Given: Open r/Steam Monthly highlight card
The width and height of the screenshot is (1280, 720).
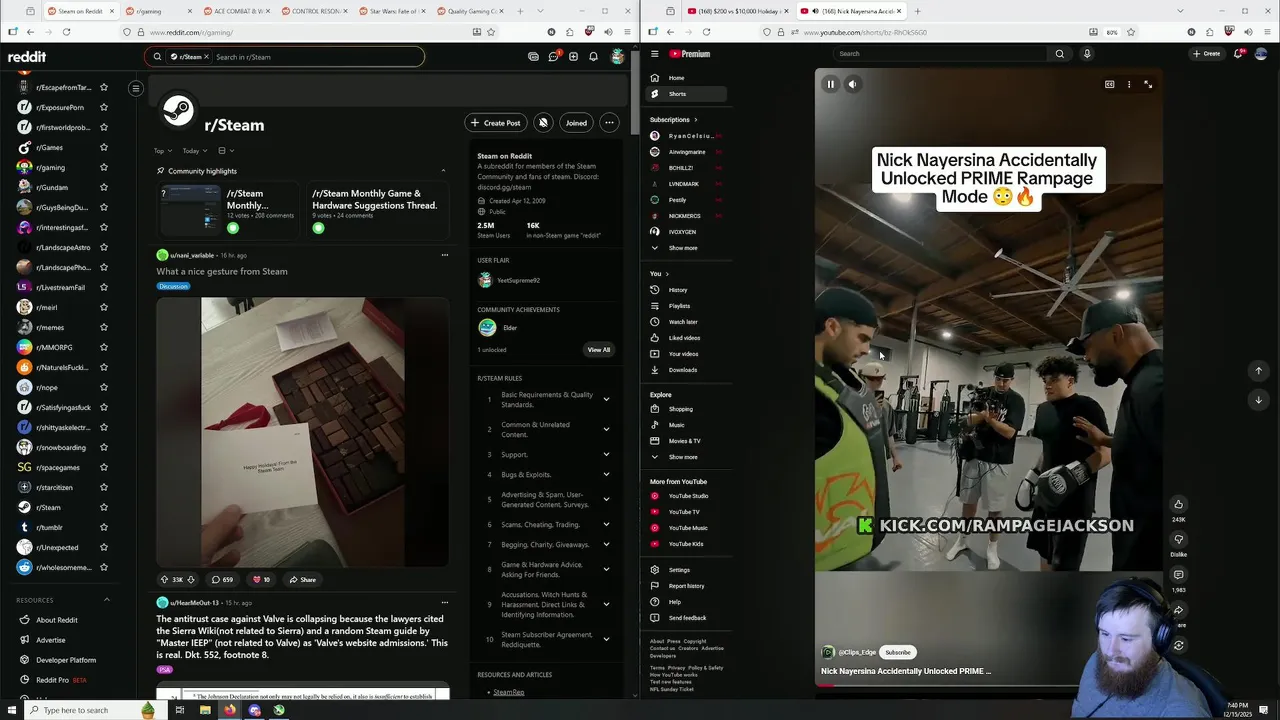Looking at the screenshot, I should tap(227, 208).
